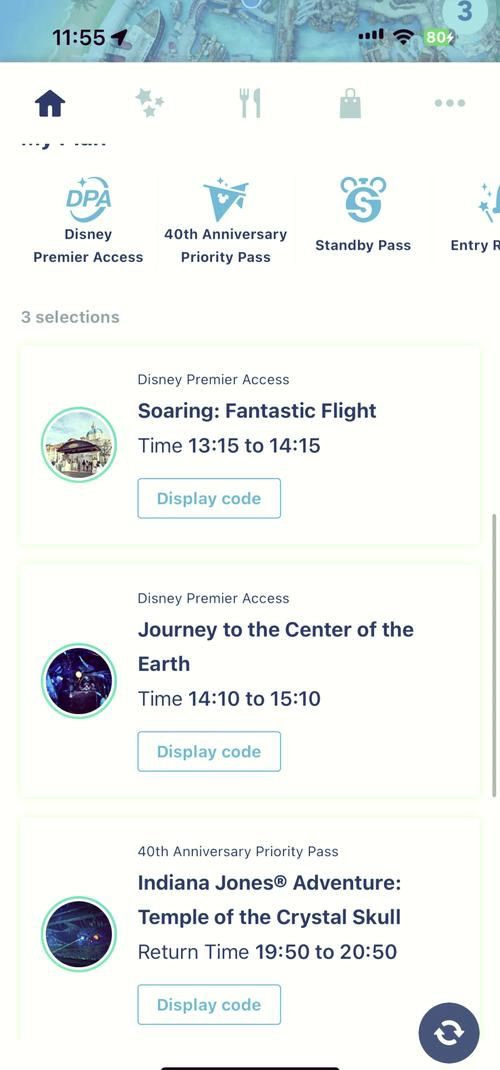Open the Soaring: Fantastic Flight thumbnail
500x1070 pixels.
(79, 445)
